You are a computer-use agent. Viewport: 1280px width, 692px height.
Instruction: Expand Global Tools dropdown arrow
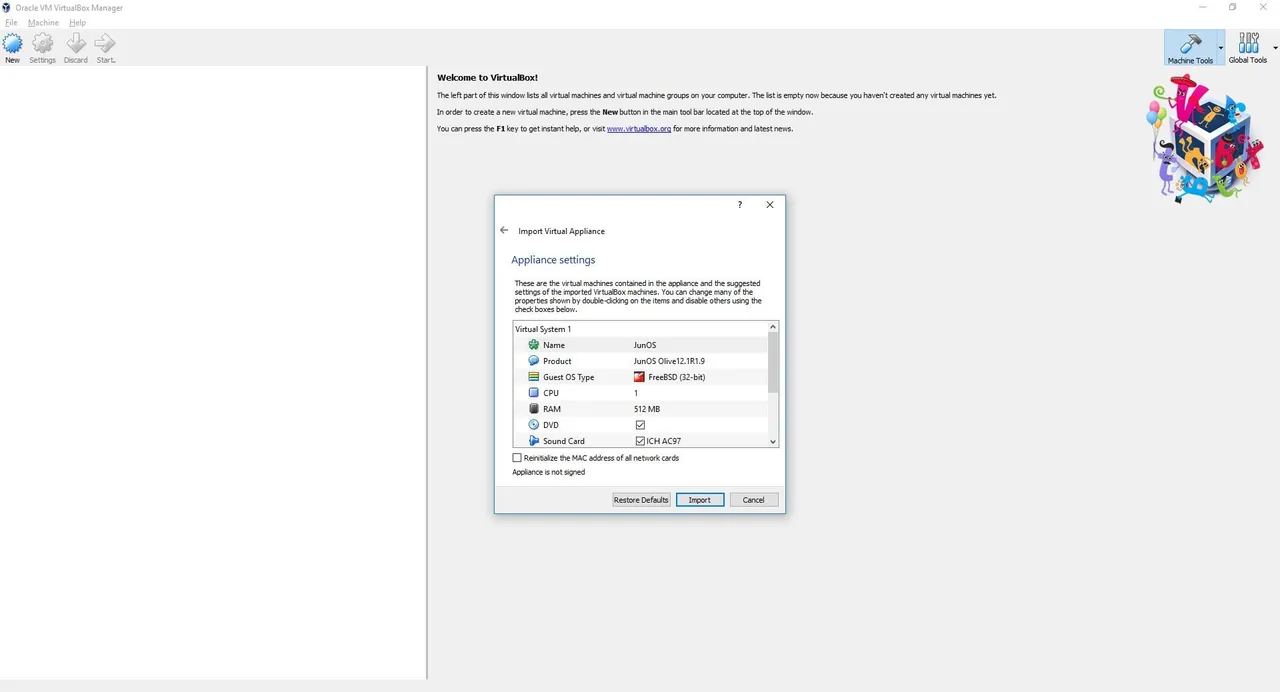tap(1274, 47)
